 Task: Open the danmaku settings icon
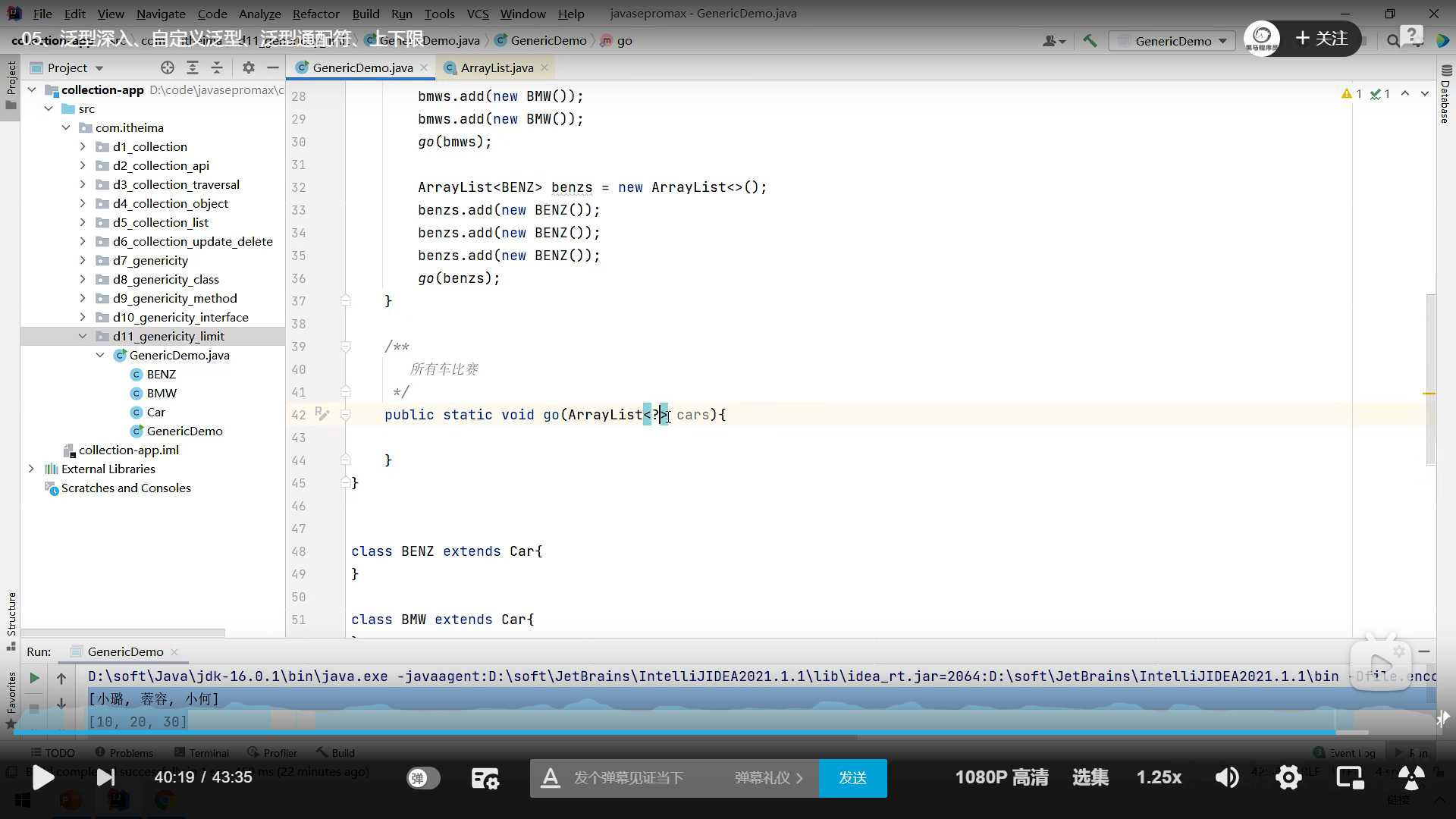click(485, 778)
